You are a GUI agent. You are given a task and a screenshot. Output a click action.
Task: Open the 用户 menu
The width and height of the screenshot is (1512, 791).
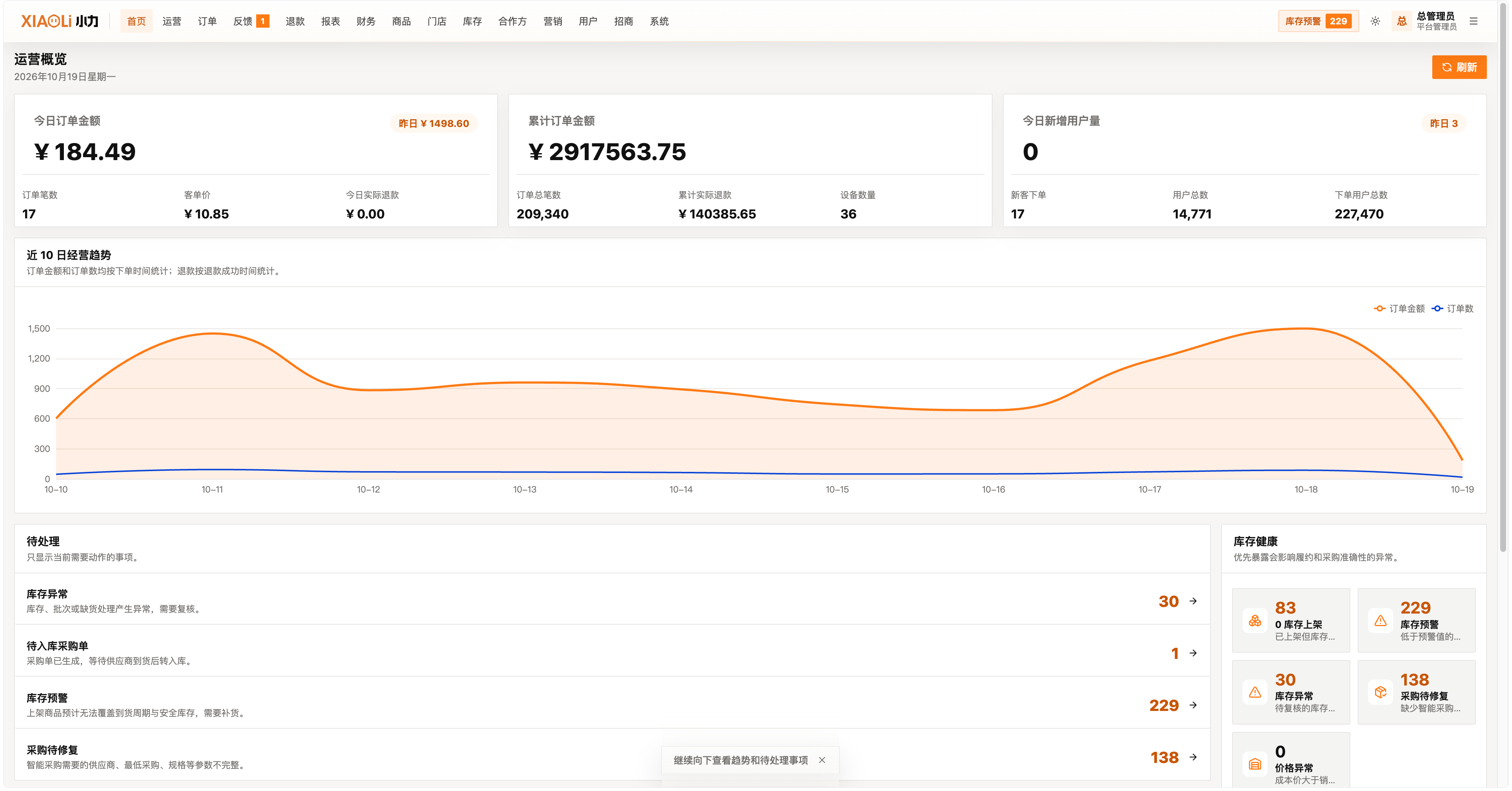coord(588,21)
